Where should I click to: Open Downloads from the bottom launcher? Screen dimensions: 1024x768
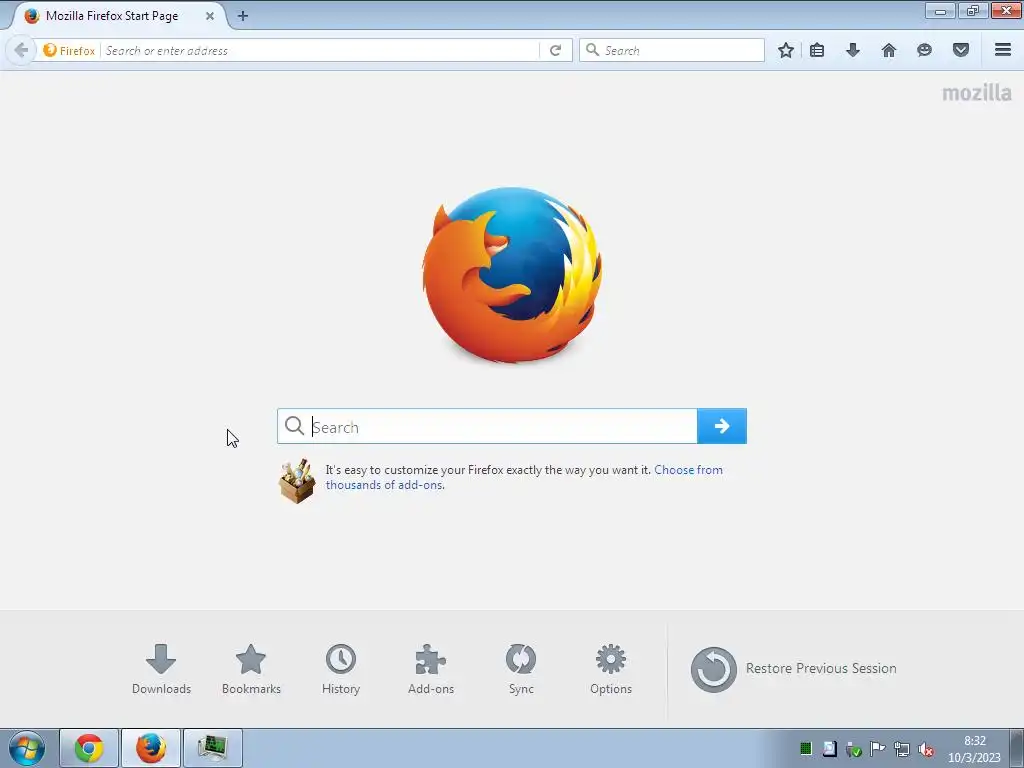pos(161,669)
